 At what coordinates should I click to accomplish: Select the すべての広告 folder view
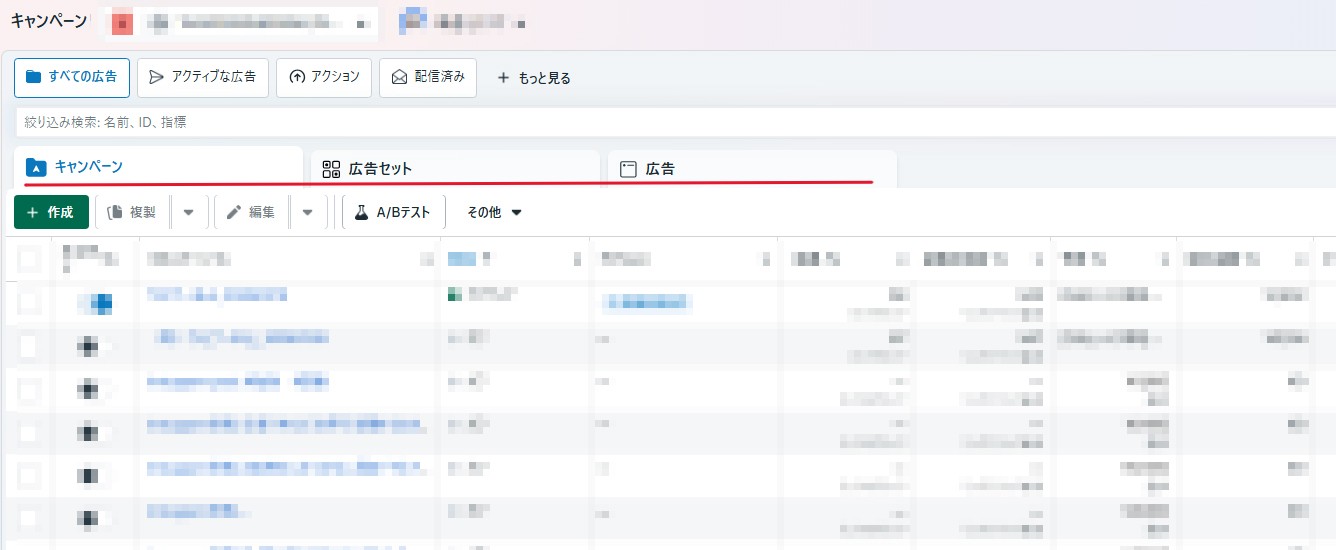click(x=72, y=77)
